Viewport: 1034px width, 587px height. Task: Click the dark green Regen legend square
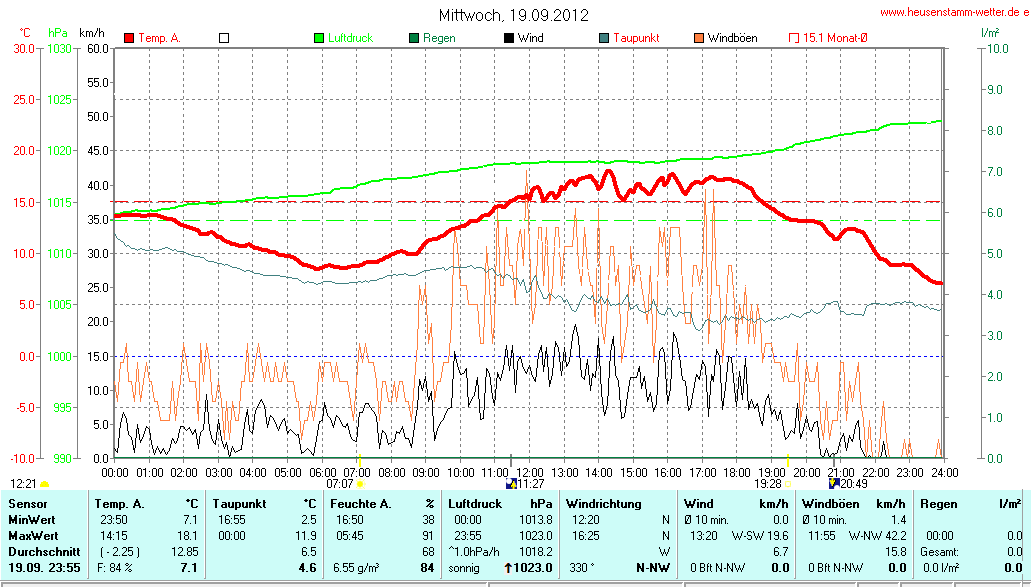point(414,38)
